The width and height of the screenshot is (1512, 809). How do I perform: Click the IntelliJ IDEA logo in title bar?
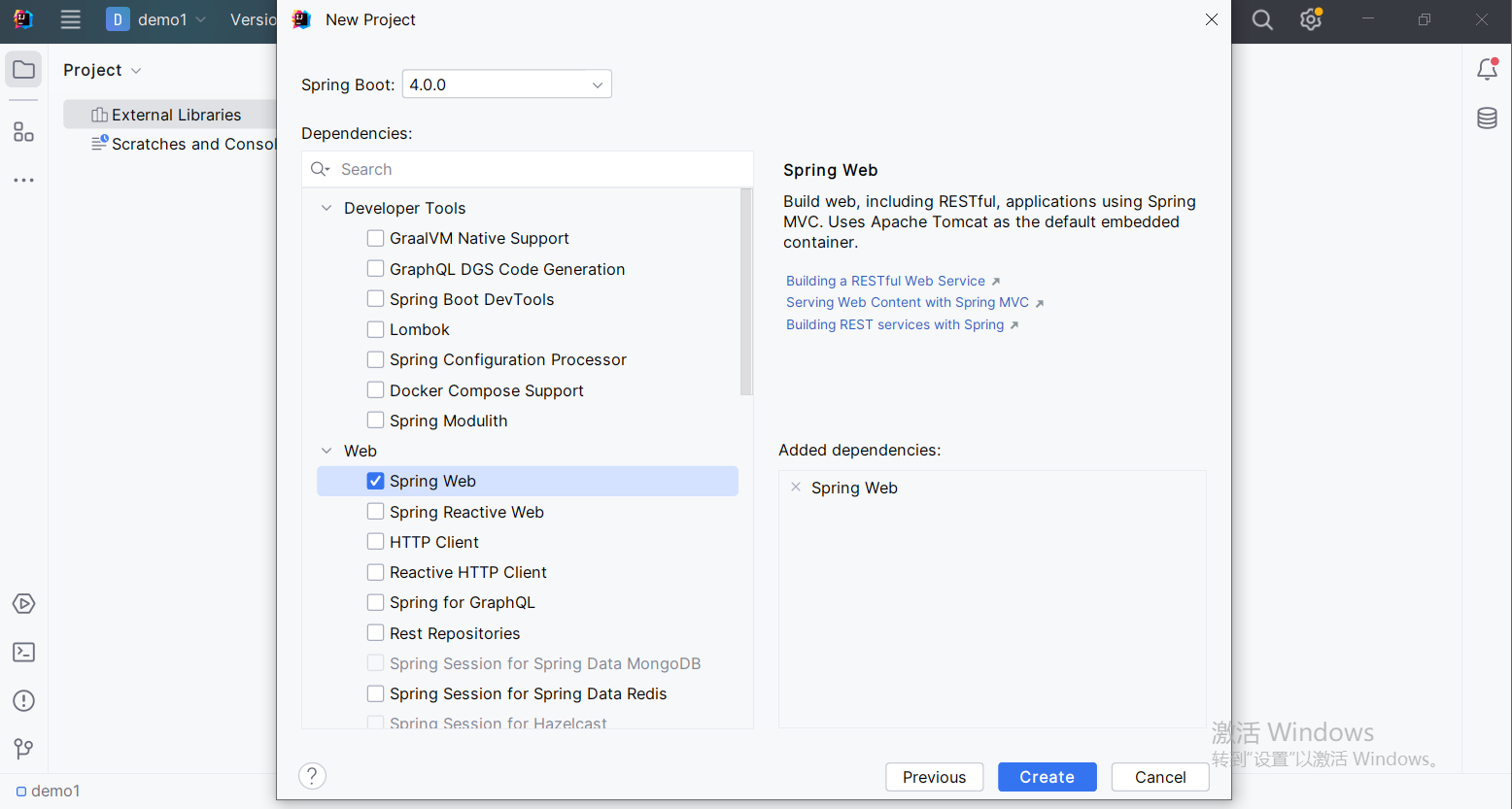pos(23,19)
